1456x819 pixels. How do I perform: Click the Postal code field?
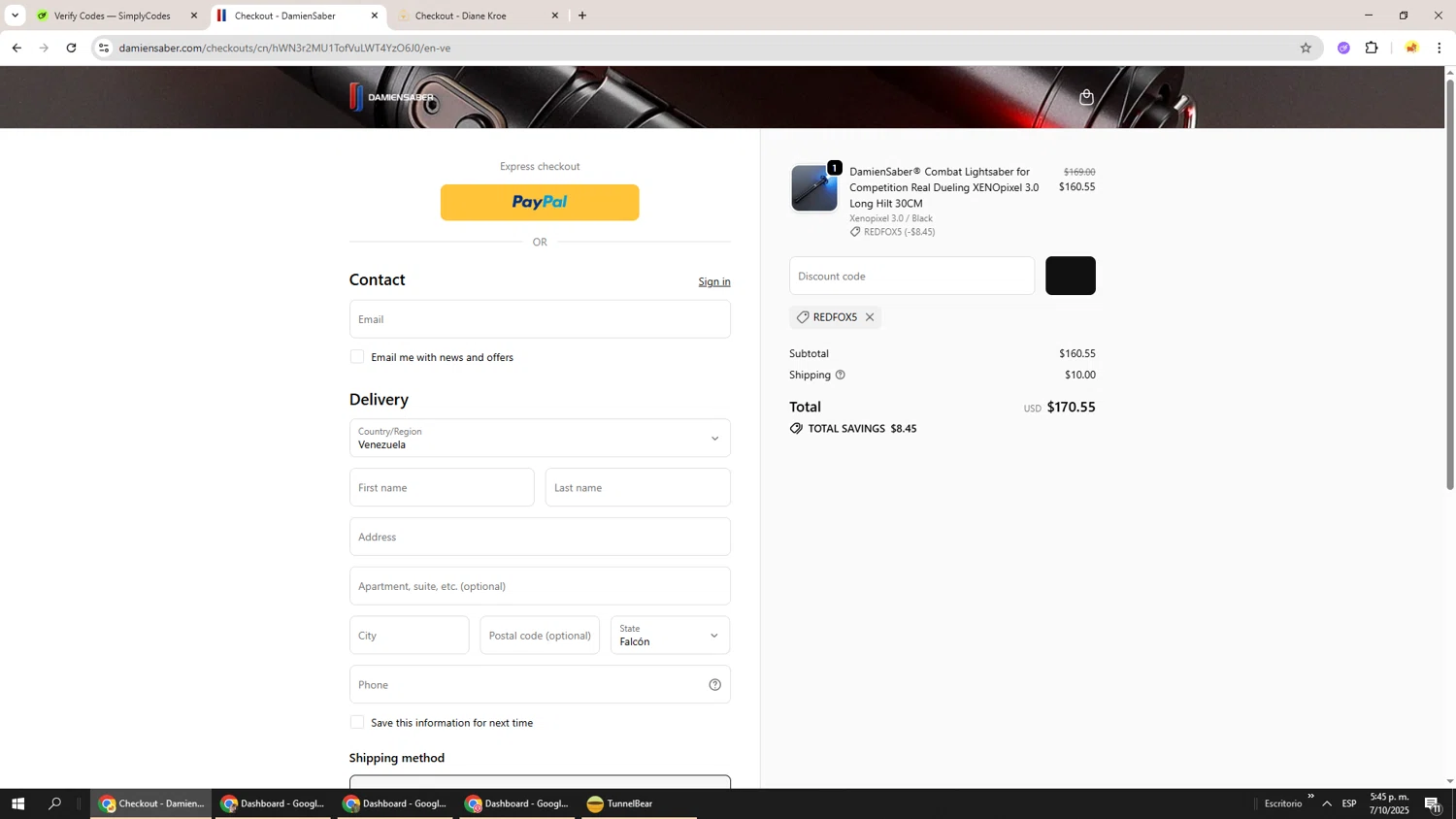click(540, 636)
